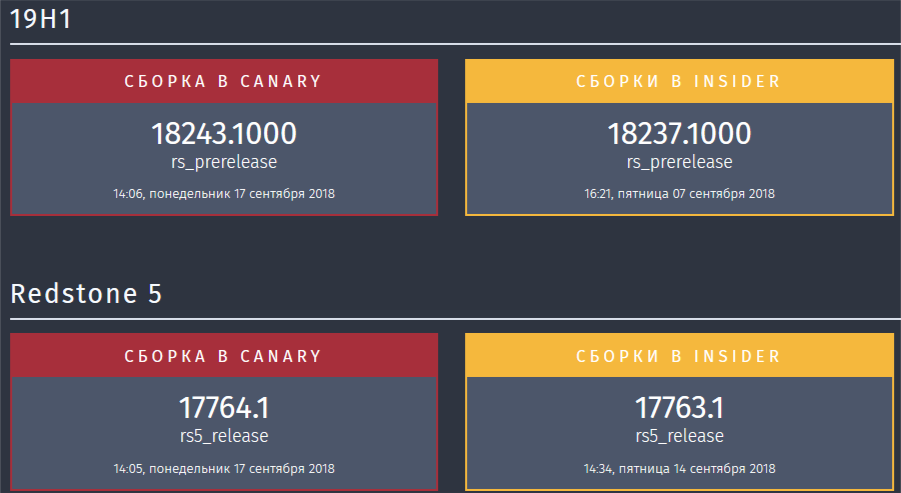
Task: Select the red Canary header under 19H1
Action: (x=224, y=81)
